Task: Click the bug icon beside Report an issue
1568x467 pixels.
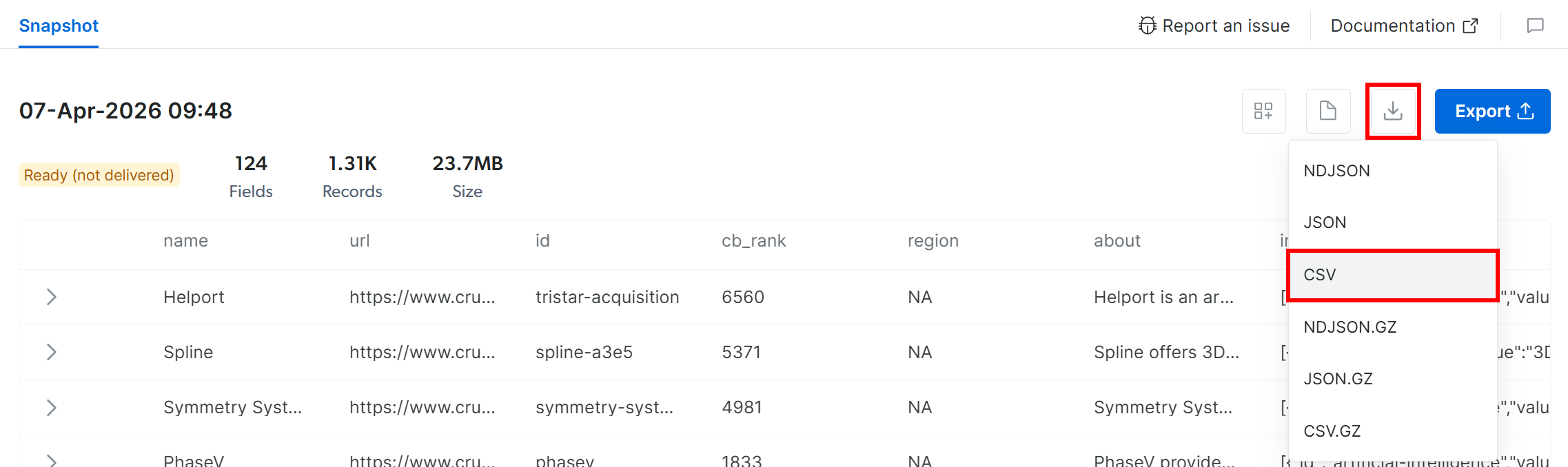Action: pos(1147,26)
